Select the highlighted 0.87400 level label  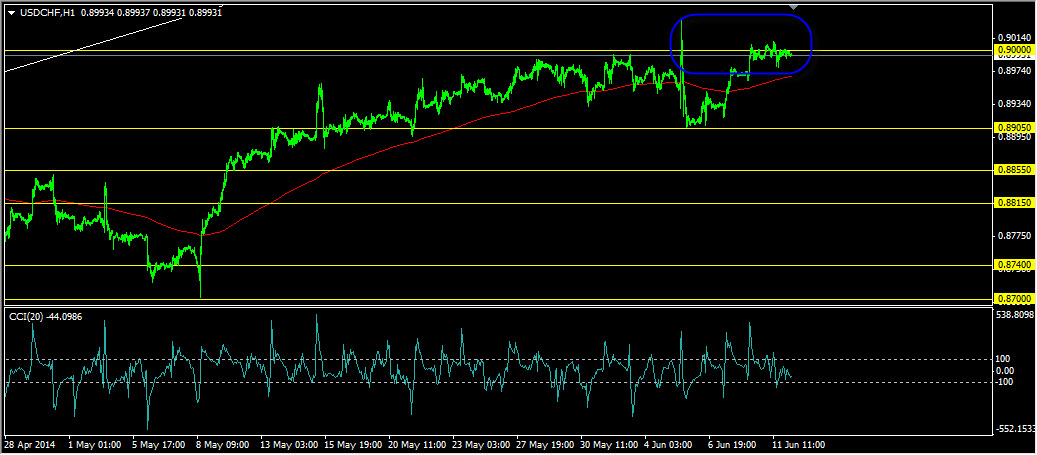[1014, 265]
